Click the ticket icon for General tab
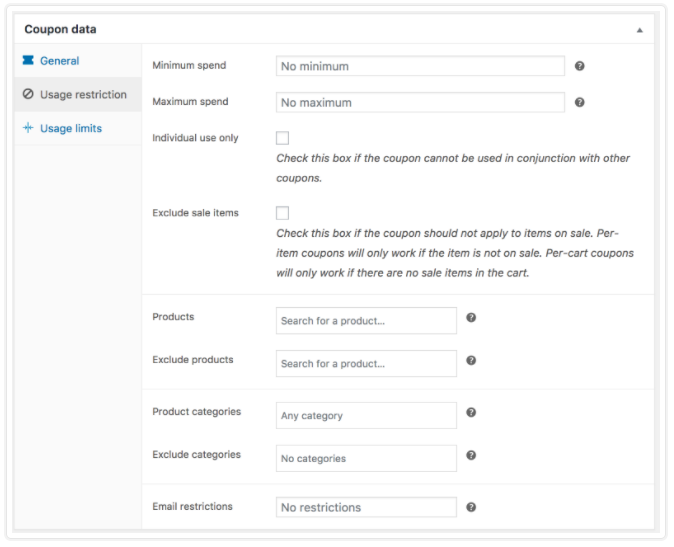Screen dimensions: 674x547 pos(28,61)
